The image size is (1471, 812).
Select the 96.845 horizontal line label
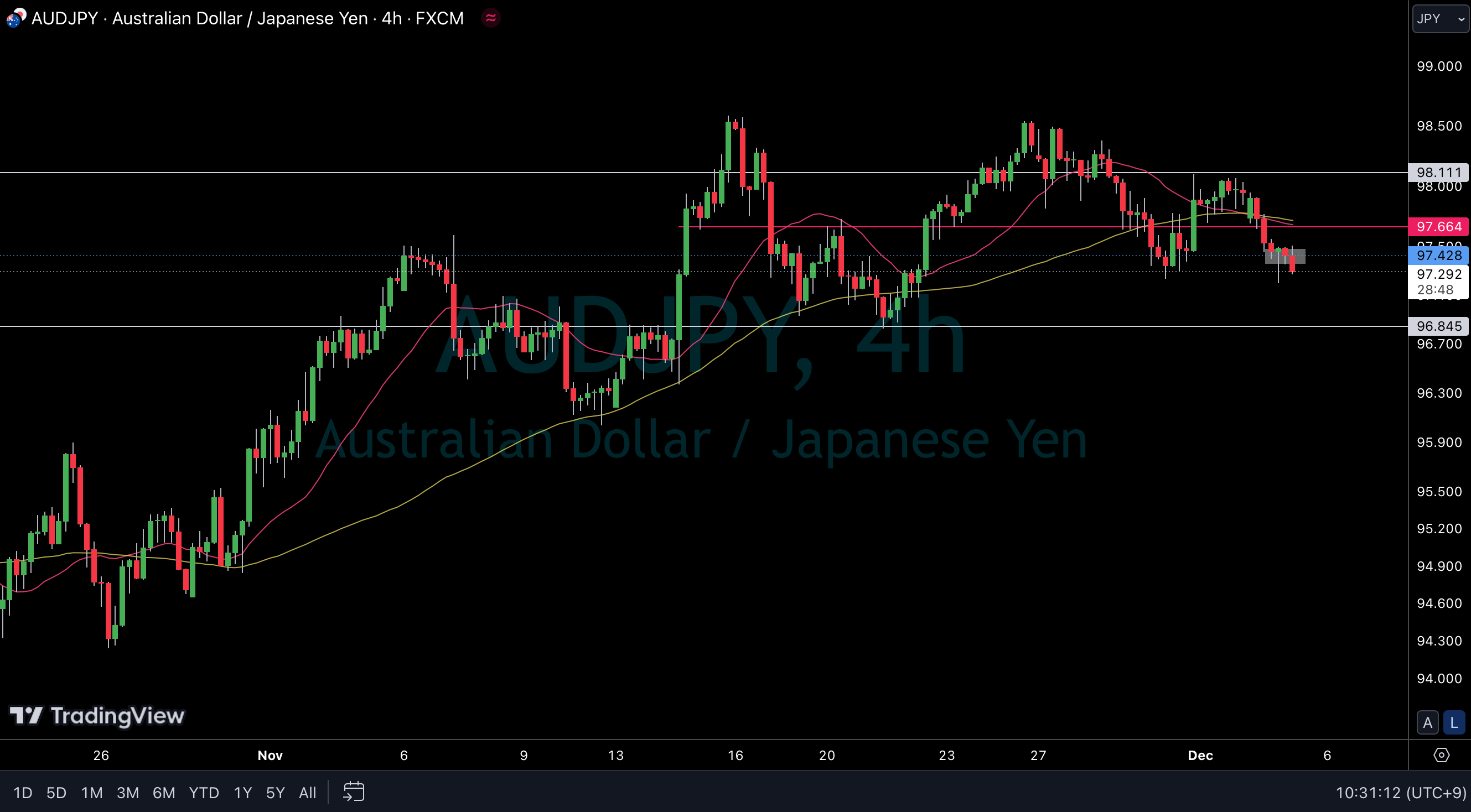pyautogui.click(x=1438, y=326)
